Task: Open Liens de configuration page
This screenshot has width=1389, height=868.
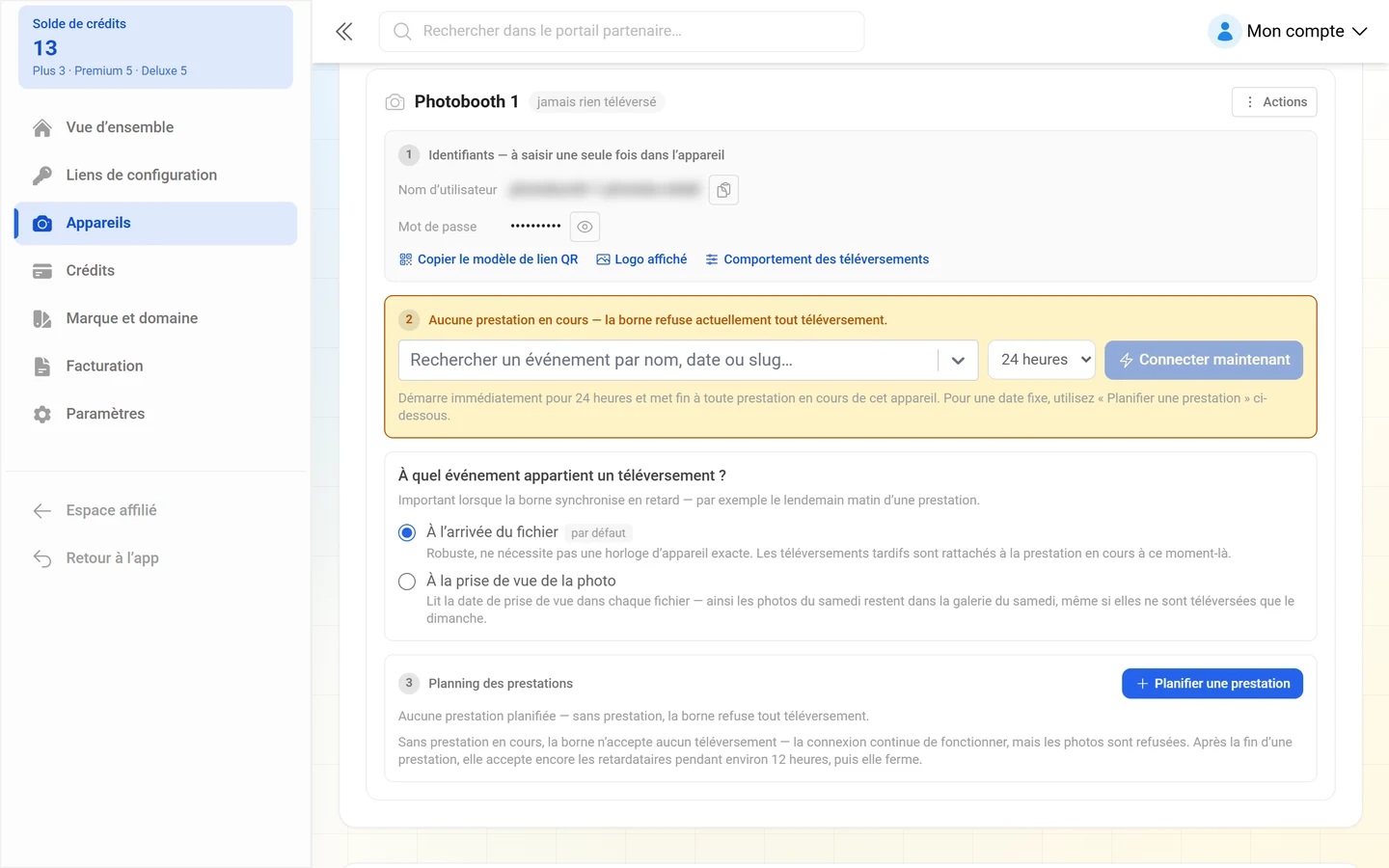Action: point(155,176)
